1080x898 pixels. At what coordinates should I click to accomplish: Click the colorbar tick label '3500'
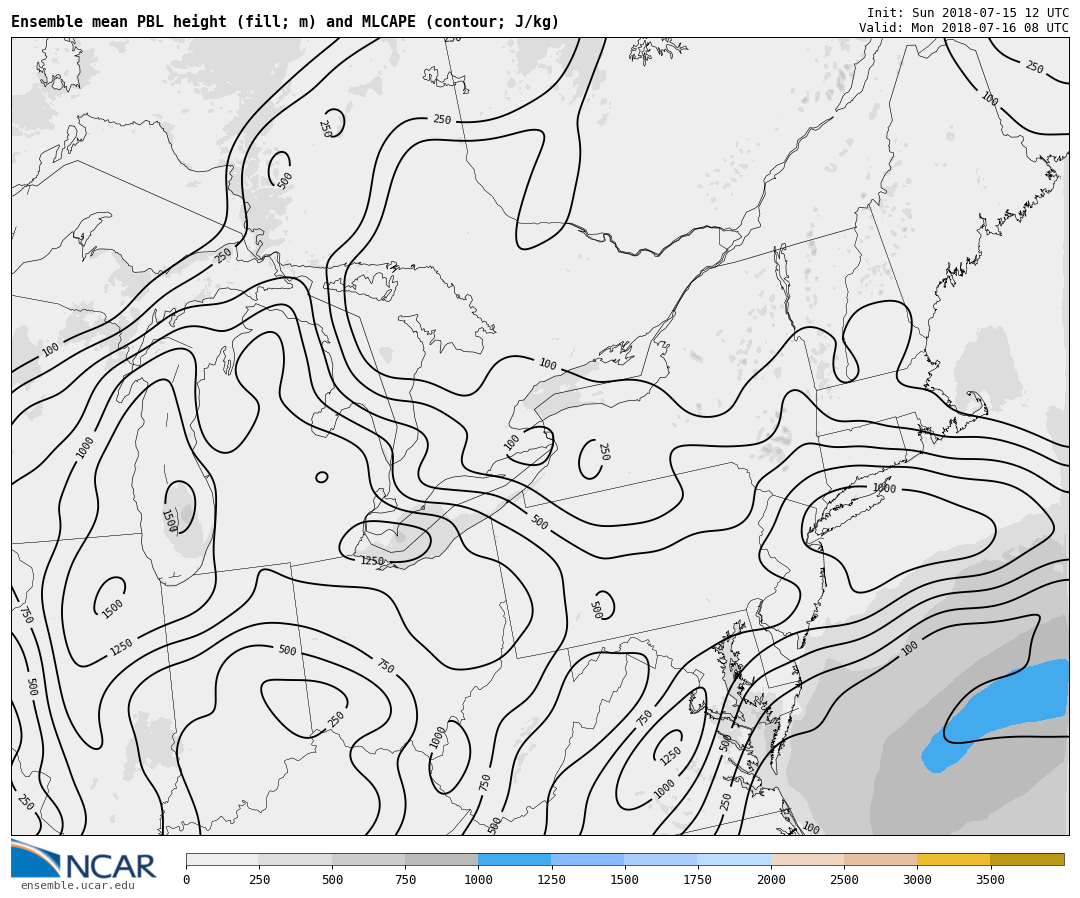(990, 879)
